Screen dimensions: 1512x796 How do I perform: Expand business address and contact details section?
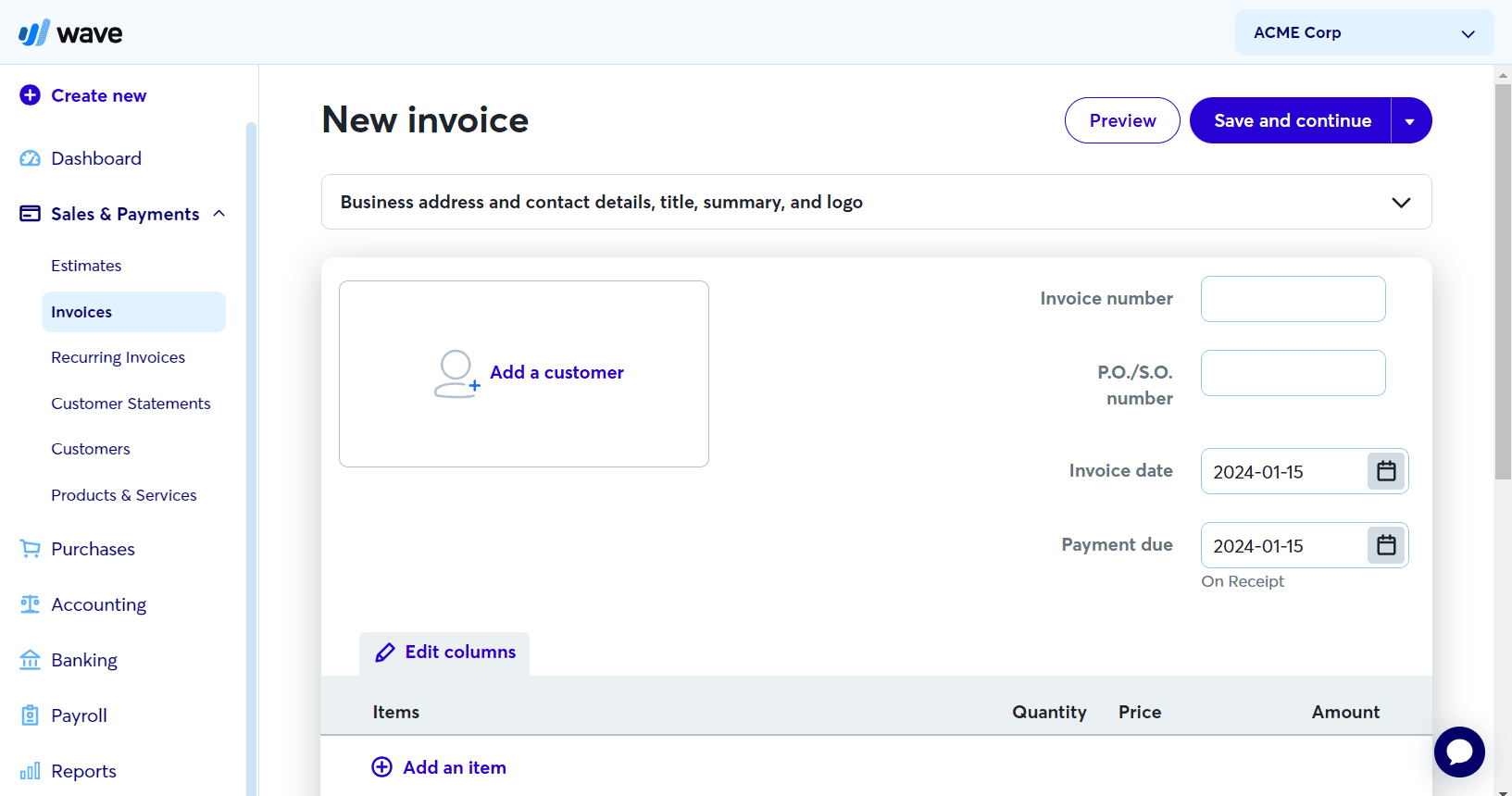click(x=1400, y=202)
